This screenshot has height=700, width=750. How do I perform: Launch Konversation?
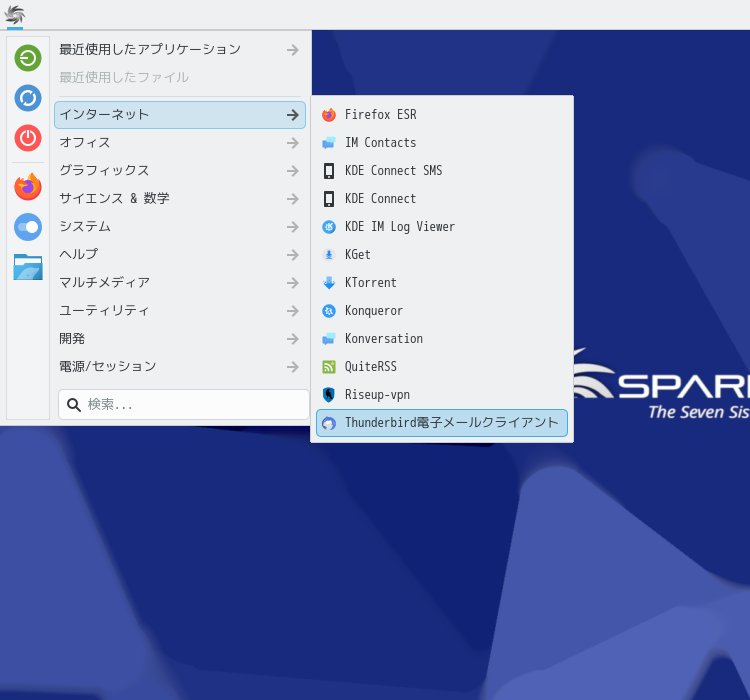[441, 339]
